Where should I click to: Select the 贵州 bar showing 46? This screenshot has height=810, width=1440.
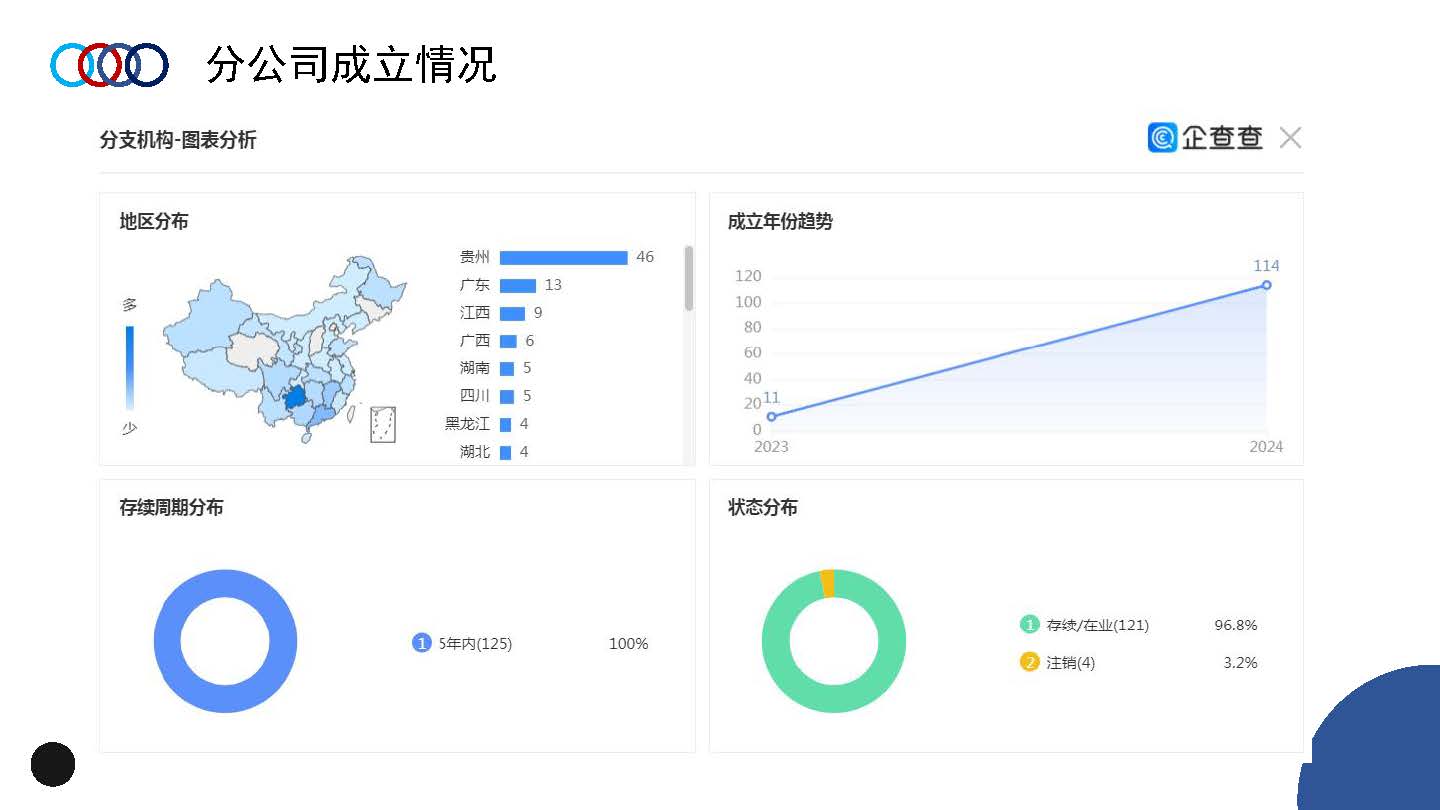point(563,257)
